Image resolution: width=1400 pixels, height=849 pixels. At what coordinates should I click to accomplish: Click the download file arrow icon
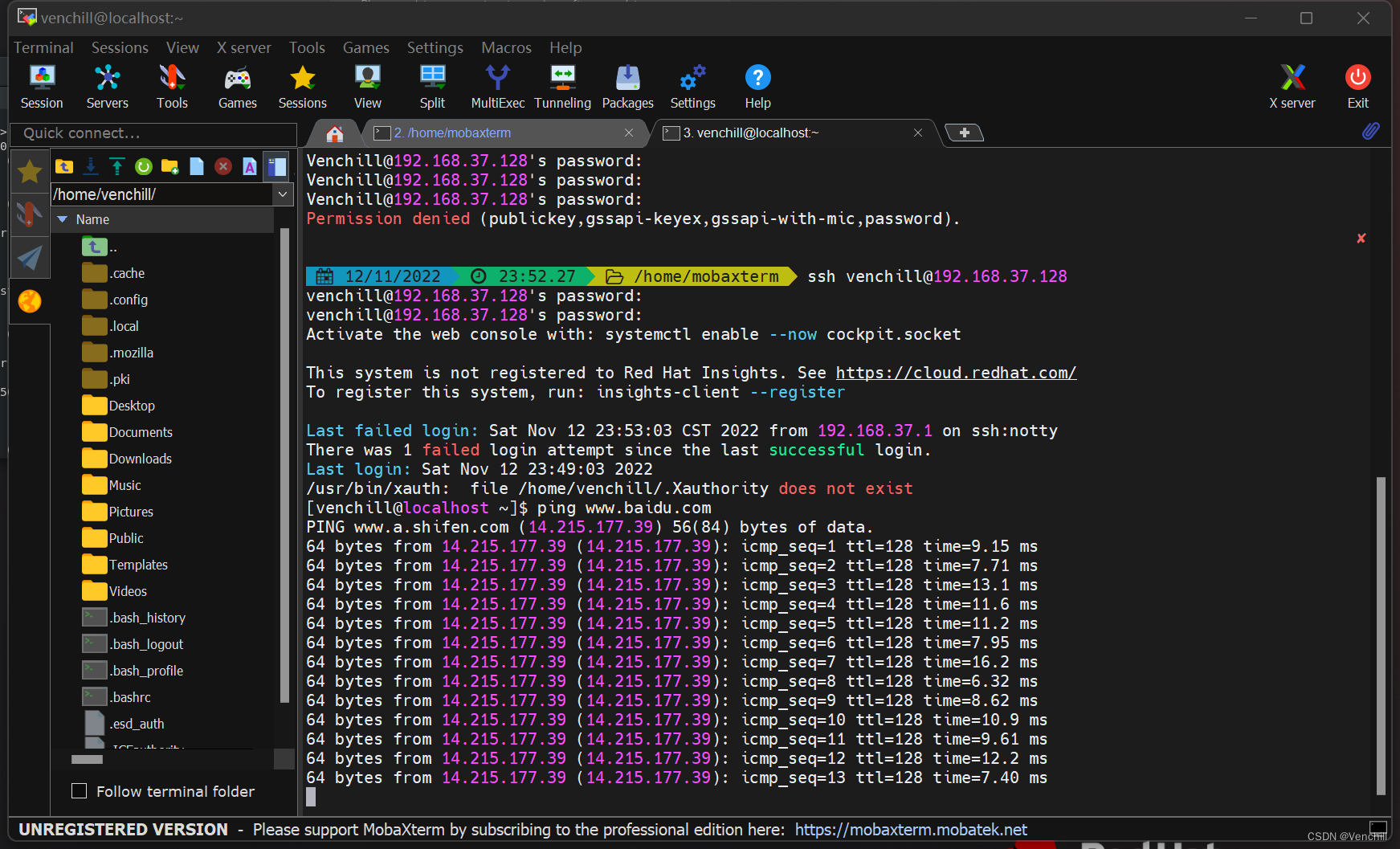(x=91, y=166)
